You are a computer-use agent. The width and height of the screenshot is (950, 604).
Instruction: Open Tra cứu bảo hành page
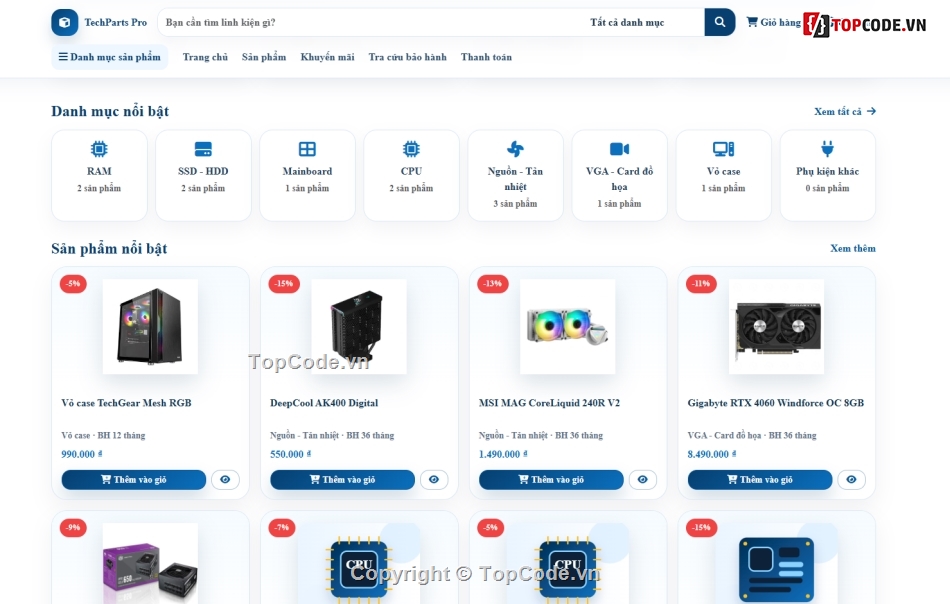(408, 57)
